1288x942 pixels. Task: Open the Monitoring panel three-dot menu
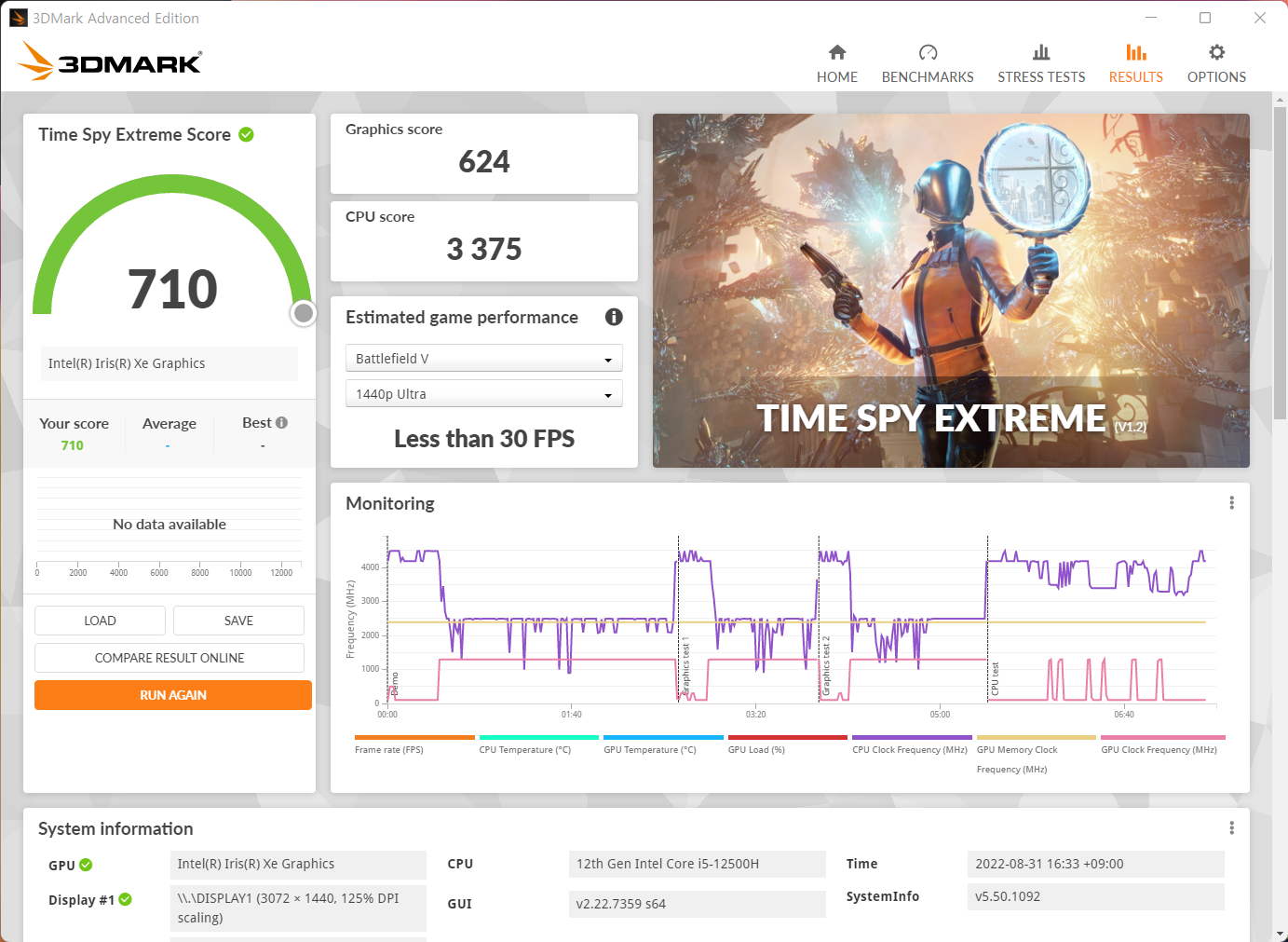point(1231,503)
